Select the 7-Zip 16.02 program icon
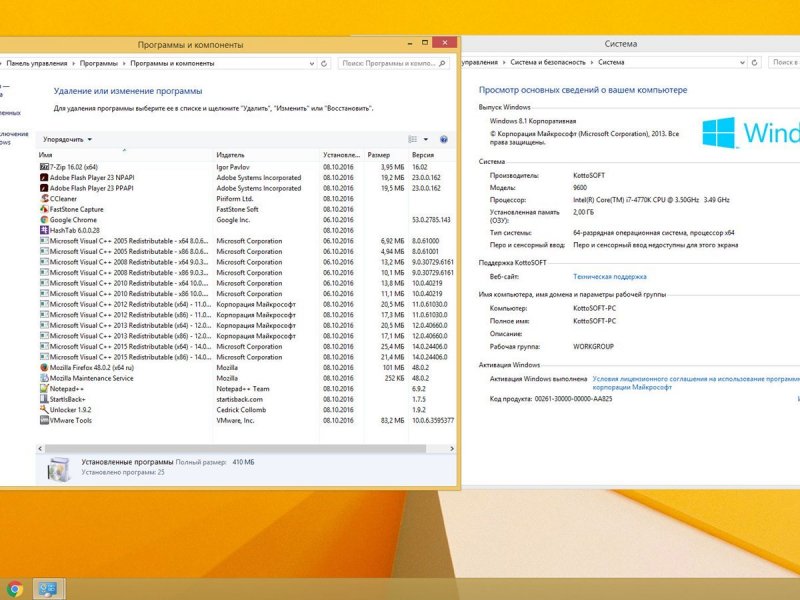The width and height of the screenshot is (800, 600). point(44,167)
